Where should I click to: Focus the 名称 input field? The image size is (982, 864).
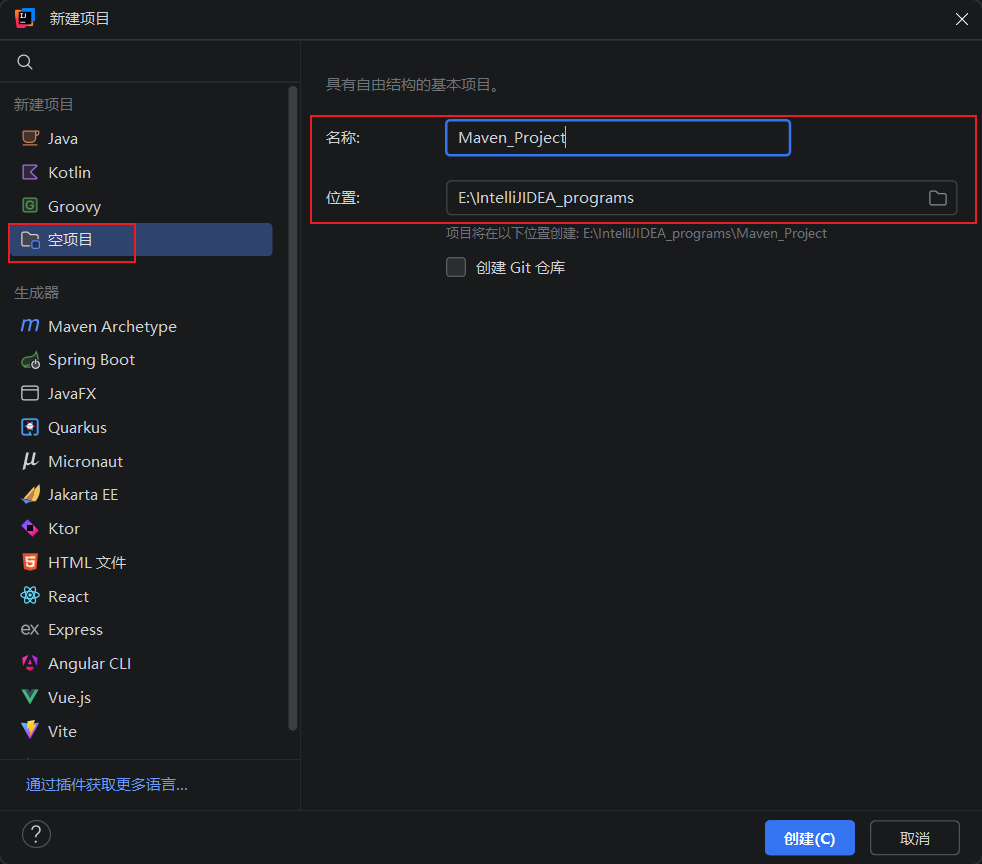[618, 138]
